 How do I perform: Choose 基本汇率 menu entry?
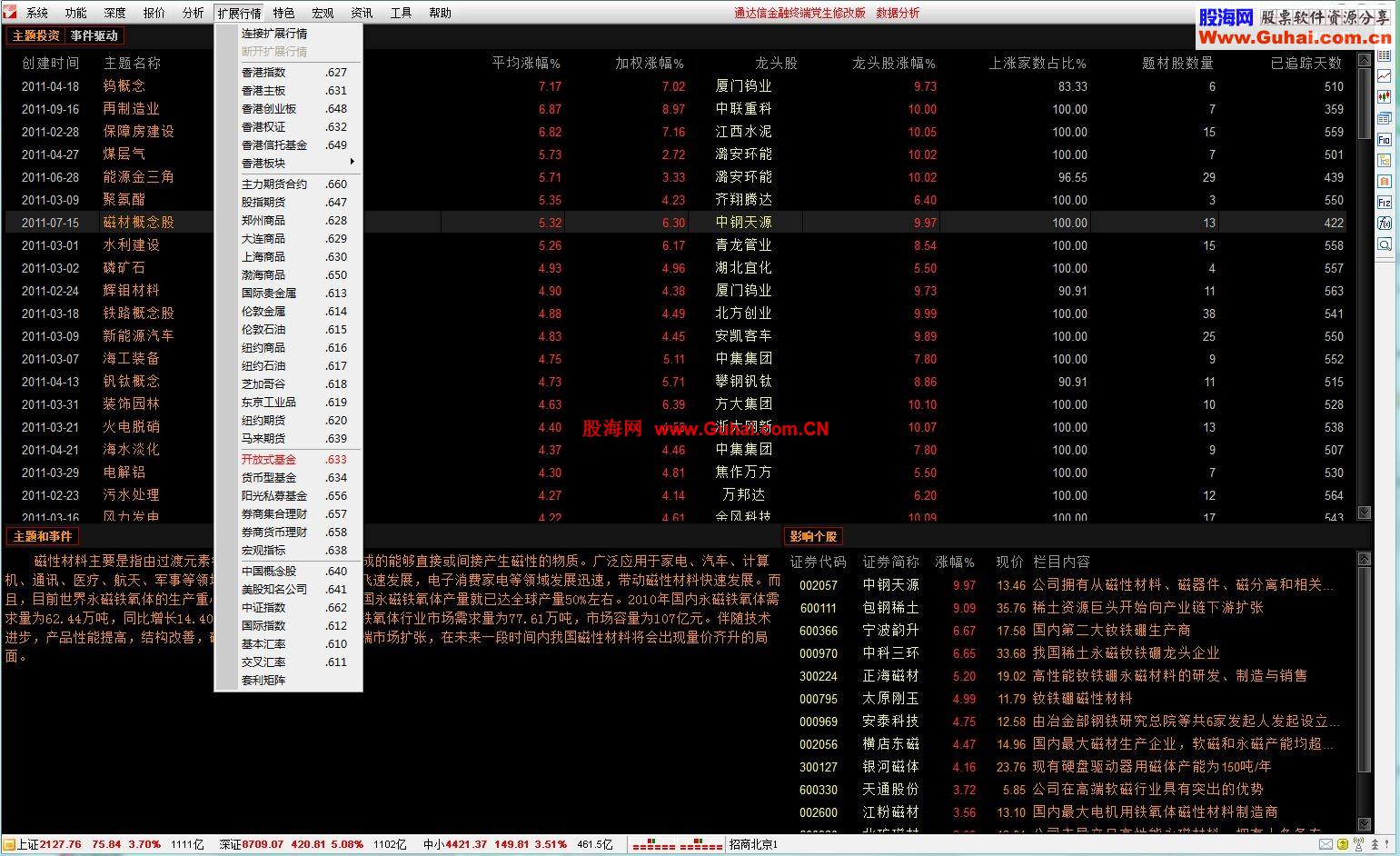pyautogui.click(x=288, y=644)
